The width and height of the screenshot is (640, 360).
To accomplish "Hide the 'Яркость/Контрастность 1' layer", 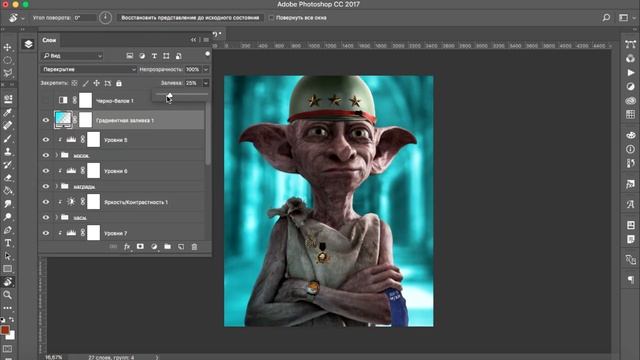I will (x=46, y=202).
